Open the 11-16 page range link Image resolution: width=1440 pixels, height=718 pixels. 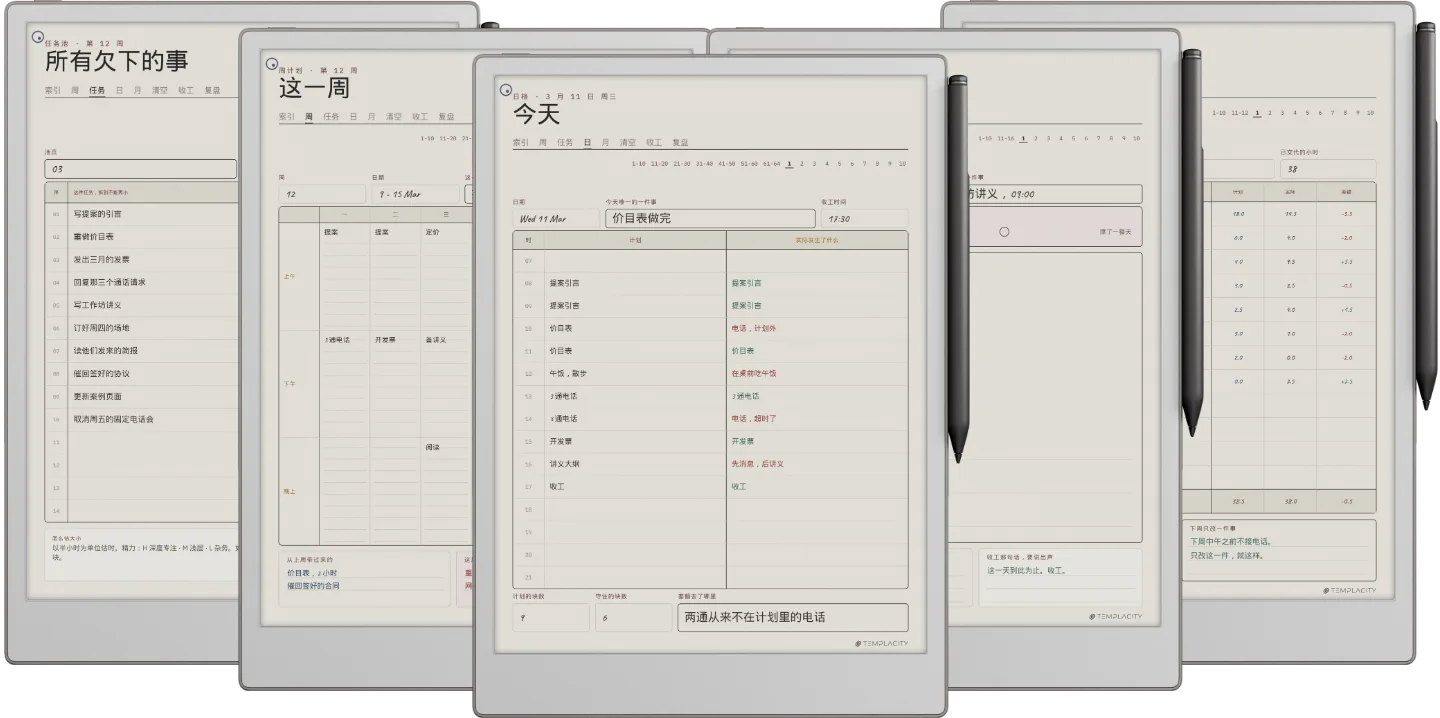pyautogui.click(x=1005, y=138)
